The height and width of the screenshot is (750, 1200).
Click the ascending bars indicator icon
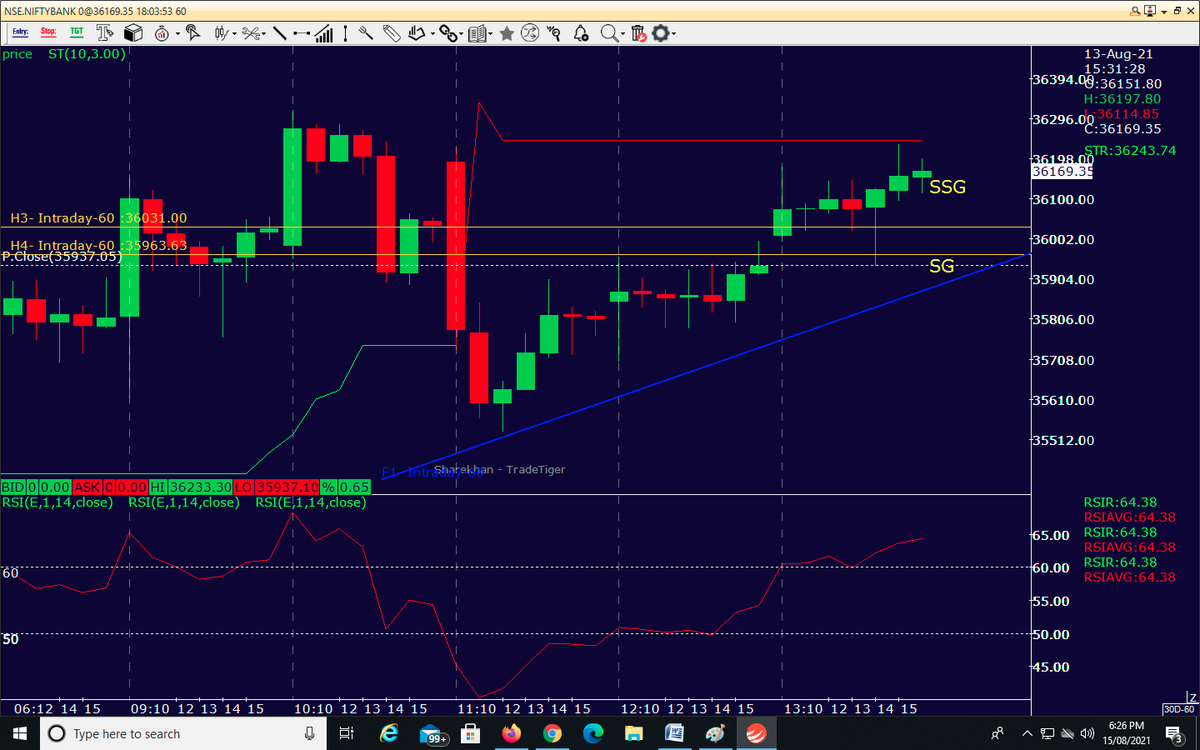coord(324,33)
